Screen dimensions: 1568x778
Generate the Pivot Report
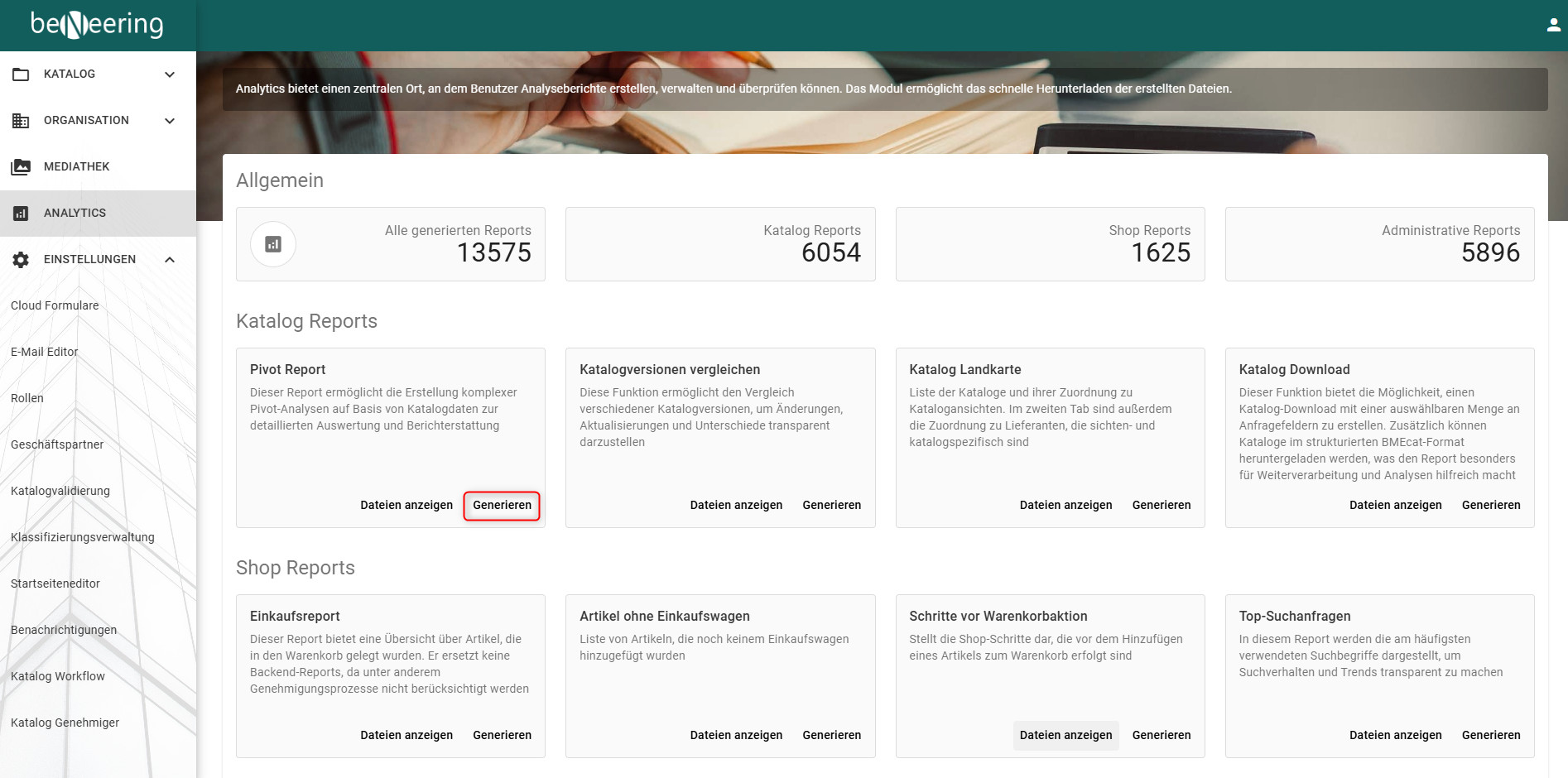coord(502,506)
